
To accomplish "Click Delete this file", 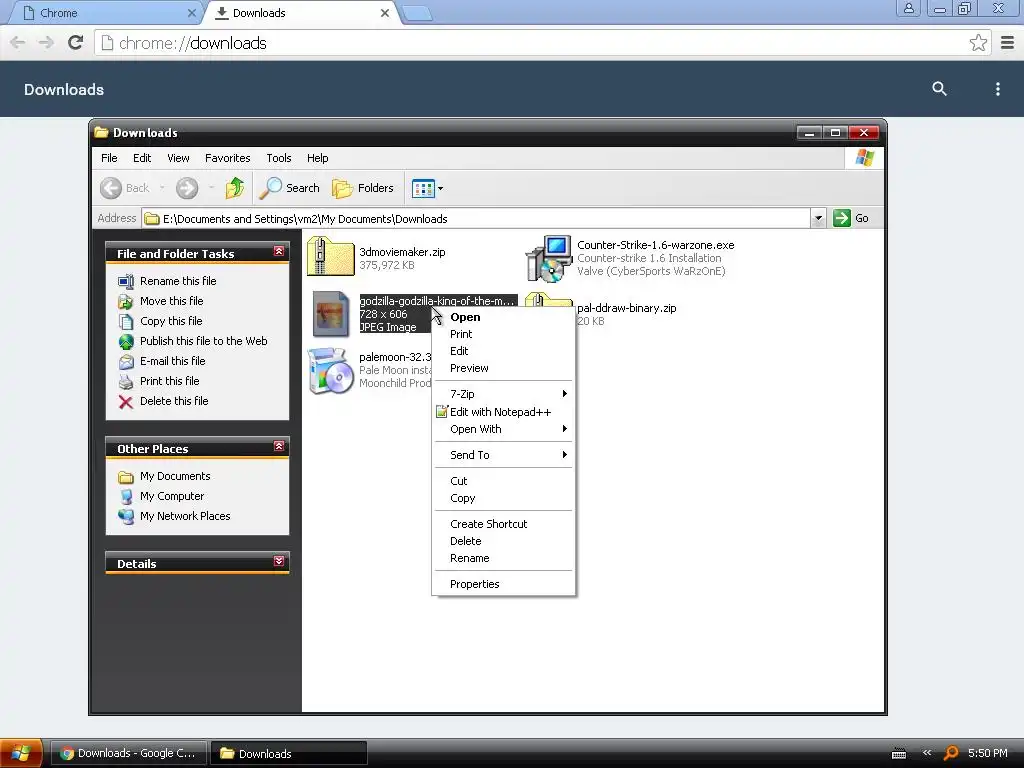I will (174, 401).
